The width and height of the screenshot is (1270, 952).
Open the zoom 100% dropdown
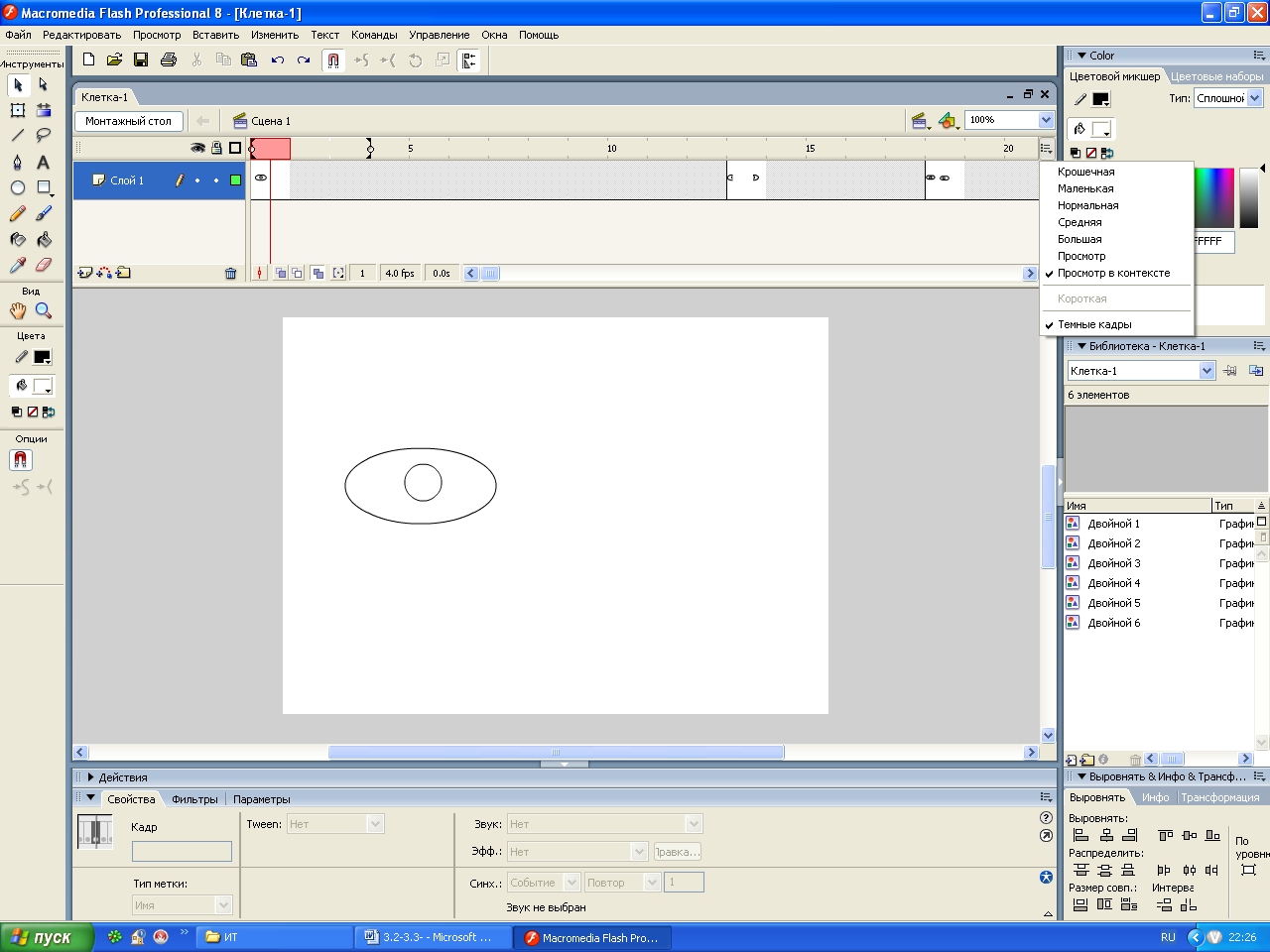point(1046,120)
